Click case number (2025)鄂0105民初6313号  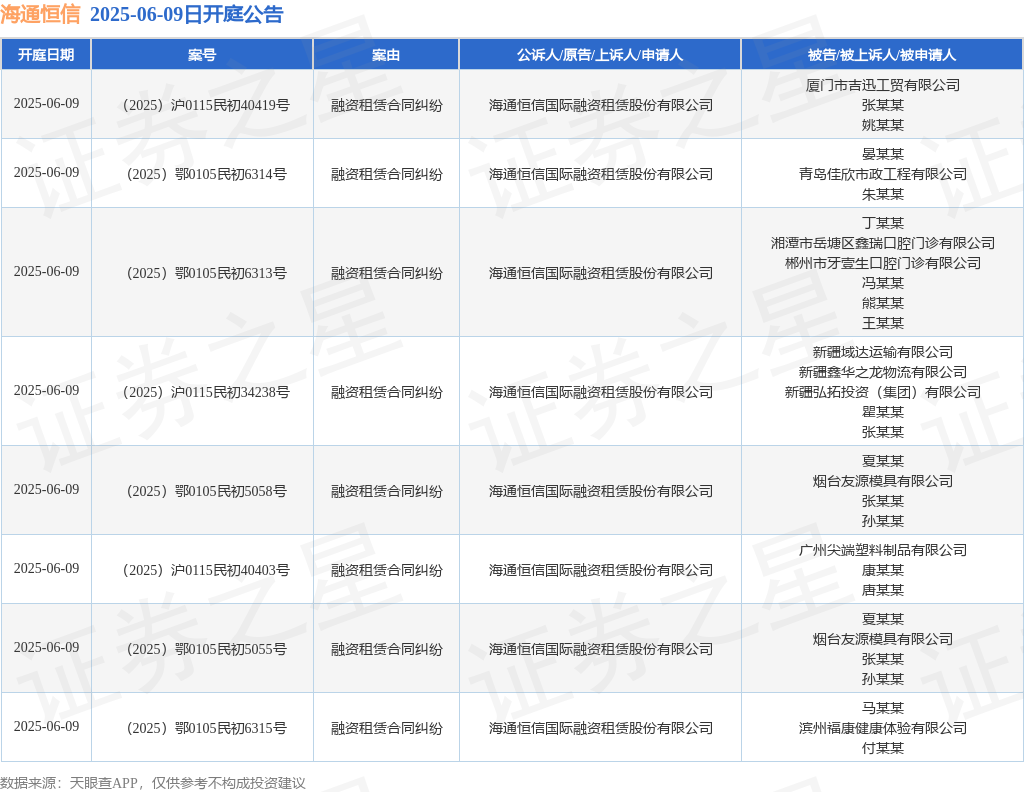pos(206,273)
